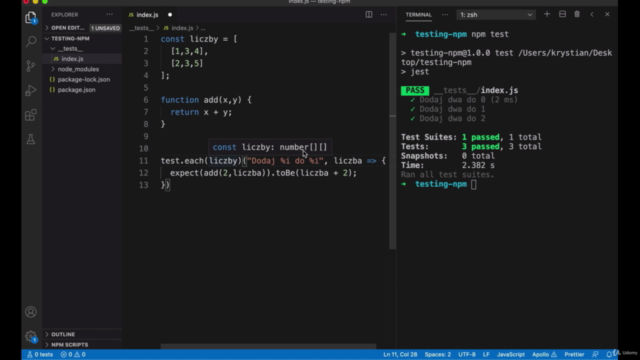Click 'add' in the function declaration
Viewport: 640px width, 360px height.
(x=211, y=100)
